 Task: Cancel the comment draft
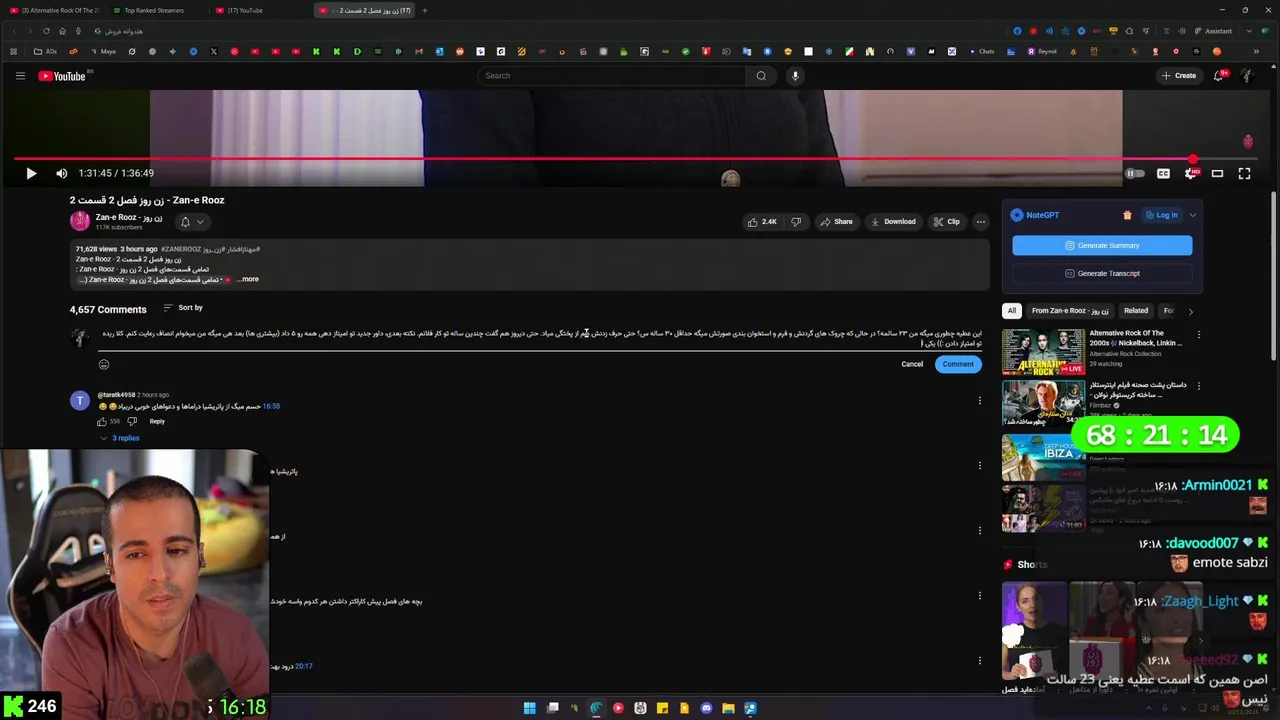tap(912, 364)
